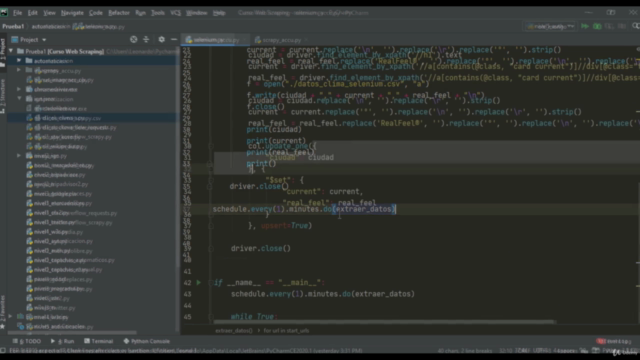Click the '40 chars, 2 line breaks' status text

(464, 351)
